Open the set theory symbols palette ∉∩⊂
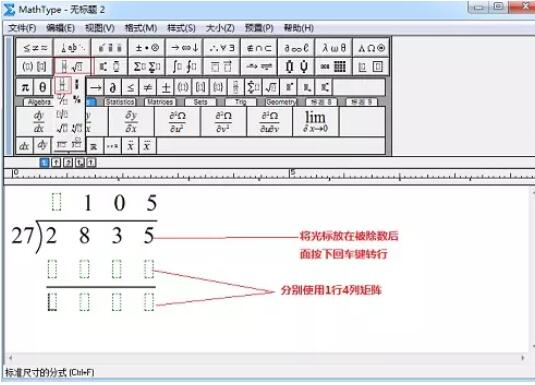 (259, 48)
